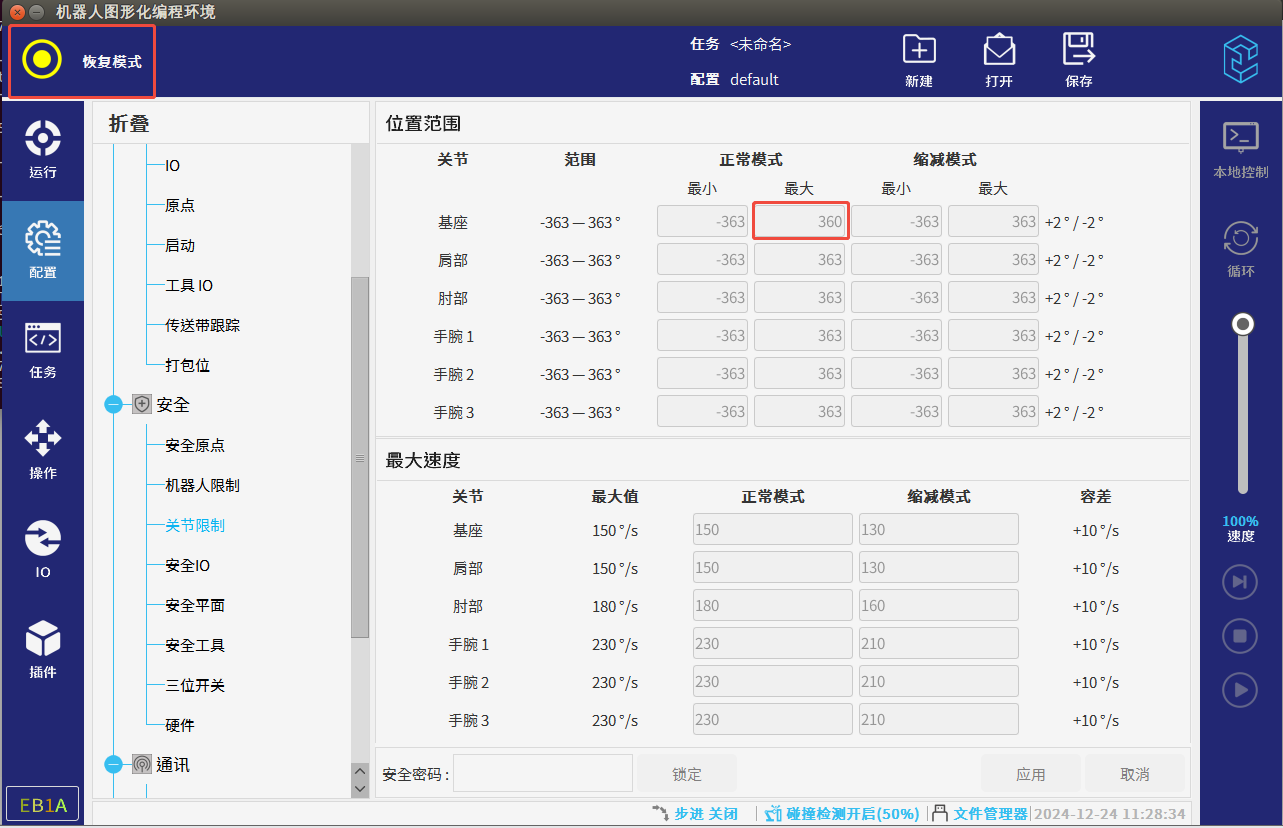Click the 保存 (Save) disk icon
1283x828 pixels.
(1078, 50)
